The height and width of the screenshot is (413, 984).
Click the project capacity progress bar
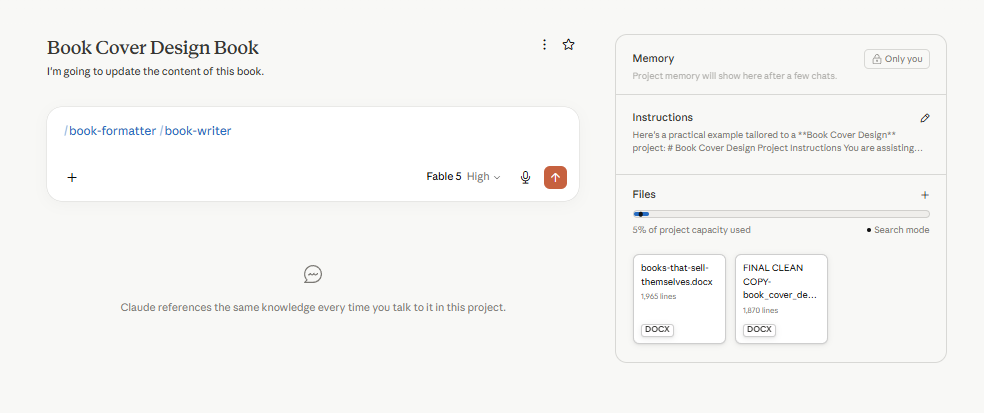781,214
